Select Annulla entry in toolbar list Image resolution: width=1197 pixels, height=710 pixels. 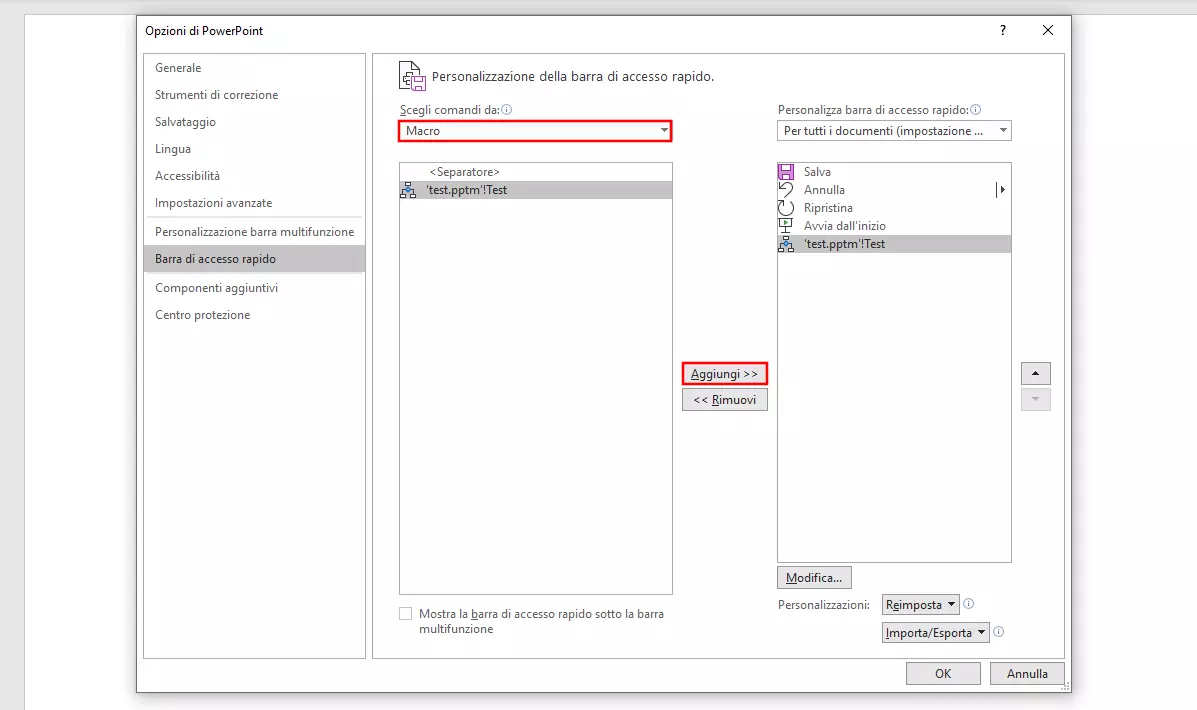(894, 189)
